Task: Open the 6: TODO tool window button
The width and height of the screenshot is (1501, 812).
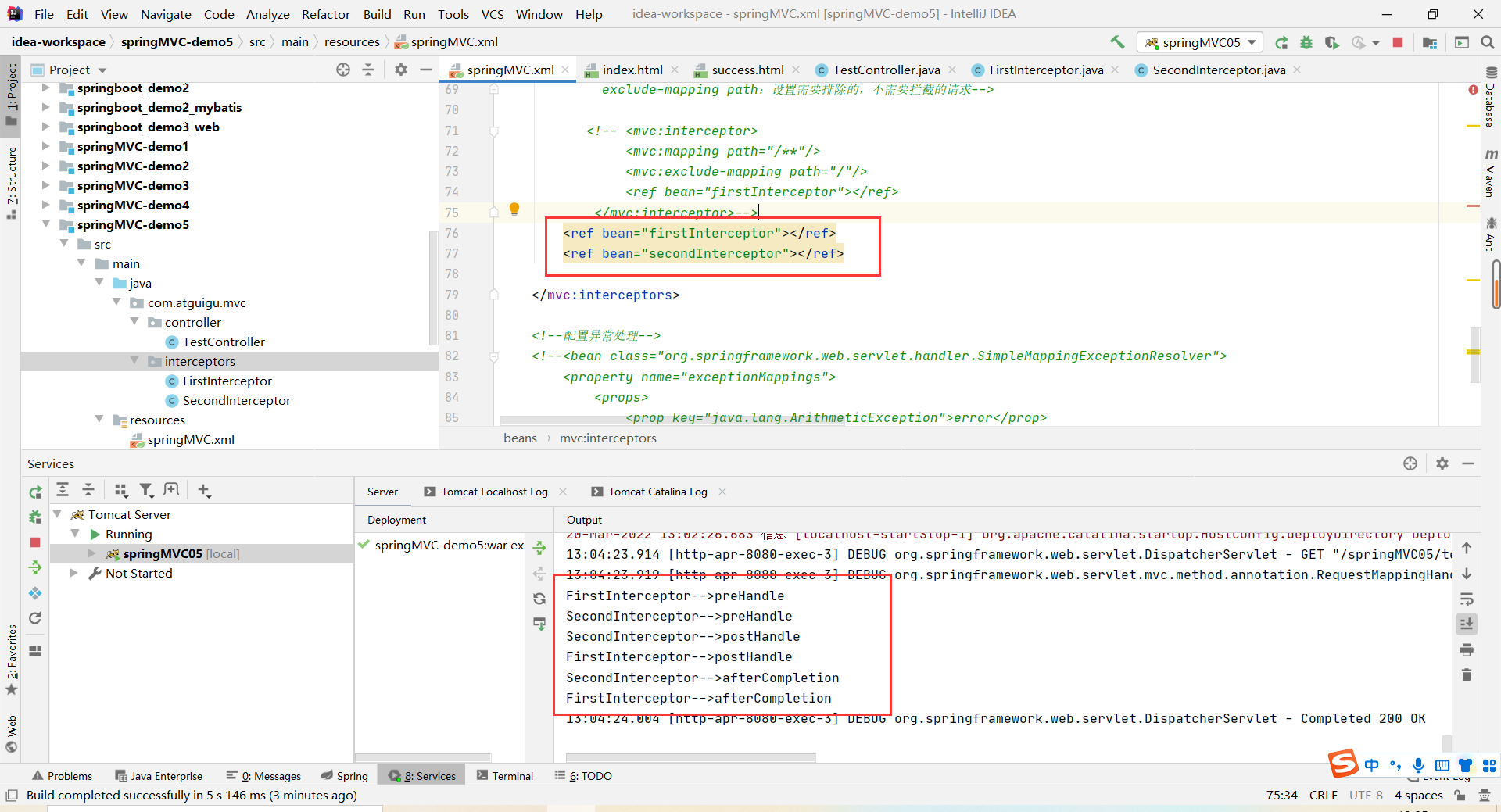Action: (x=583, y=775)
